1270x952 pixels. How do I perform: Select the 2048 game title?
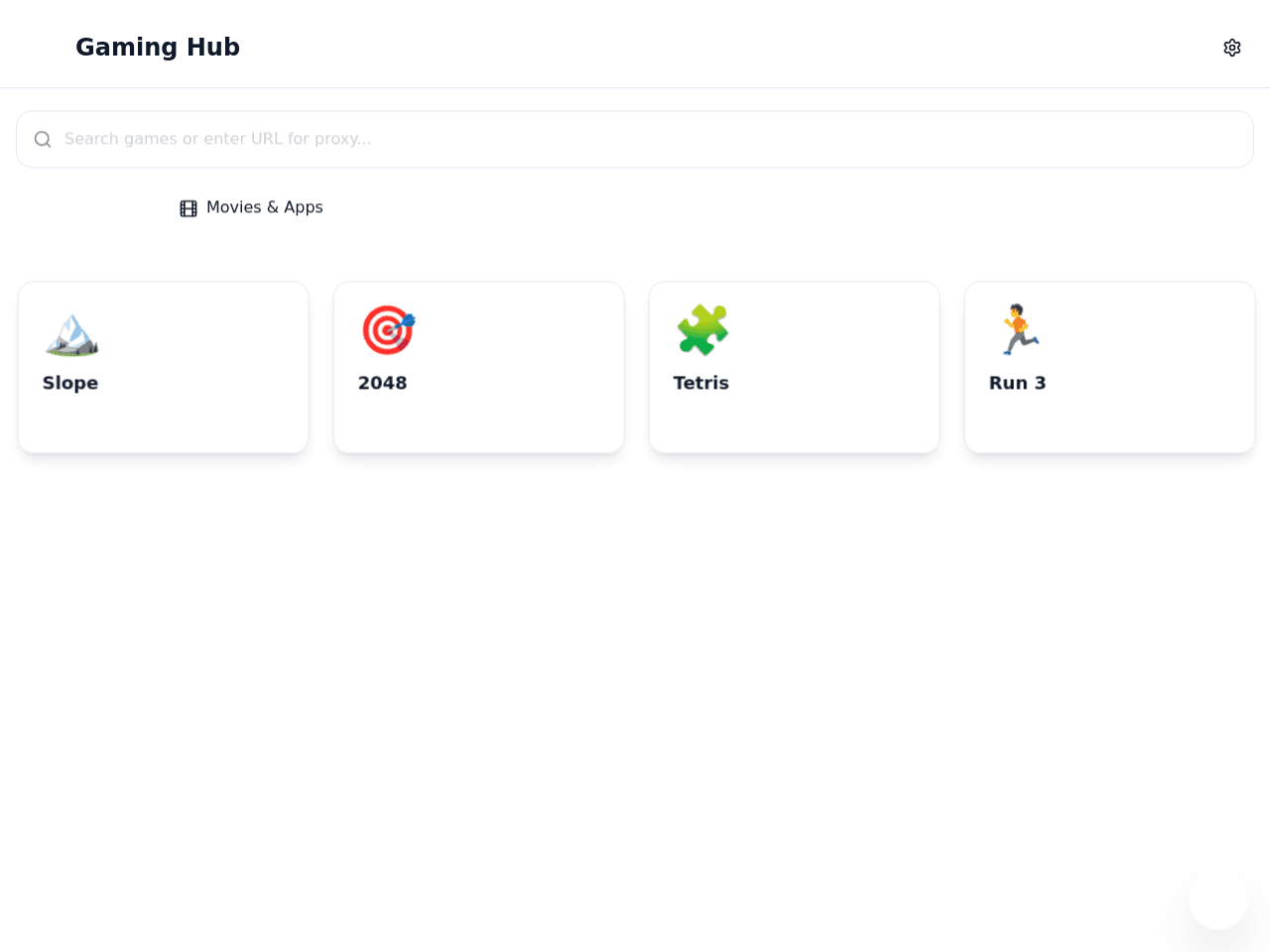pos(383,383)
